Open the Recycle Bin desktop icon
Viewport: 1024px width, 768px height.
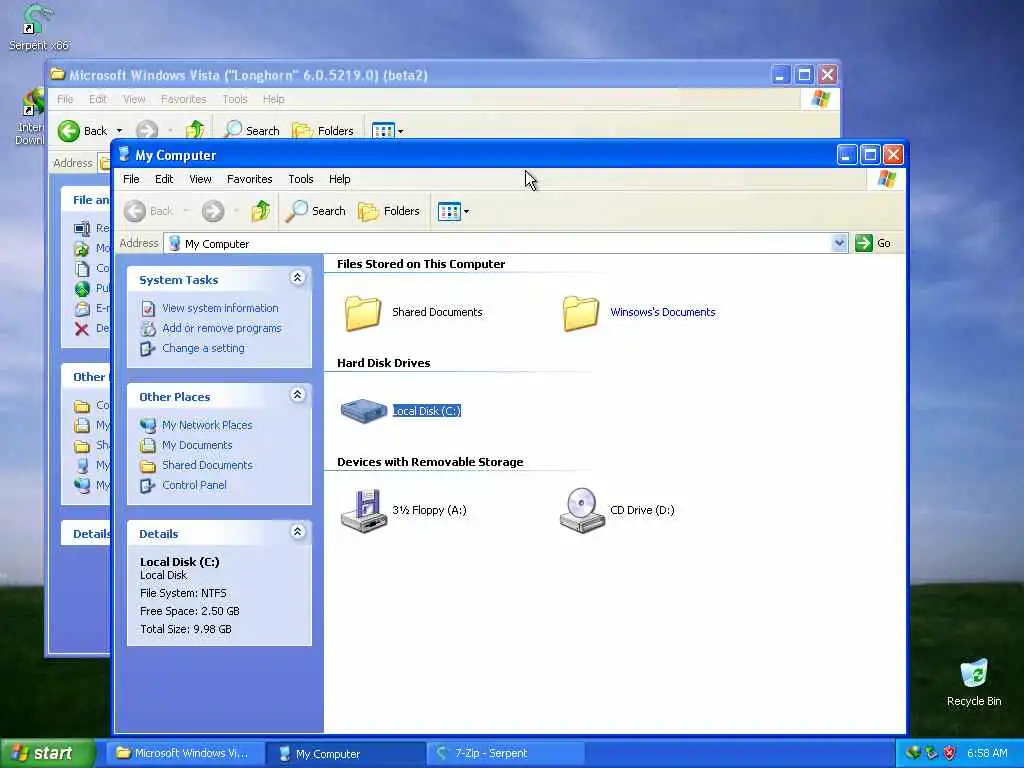[974, 682]
